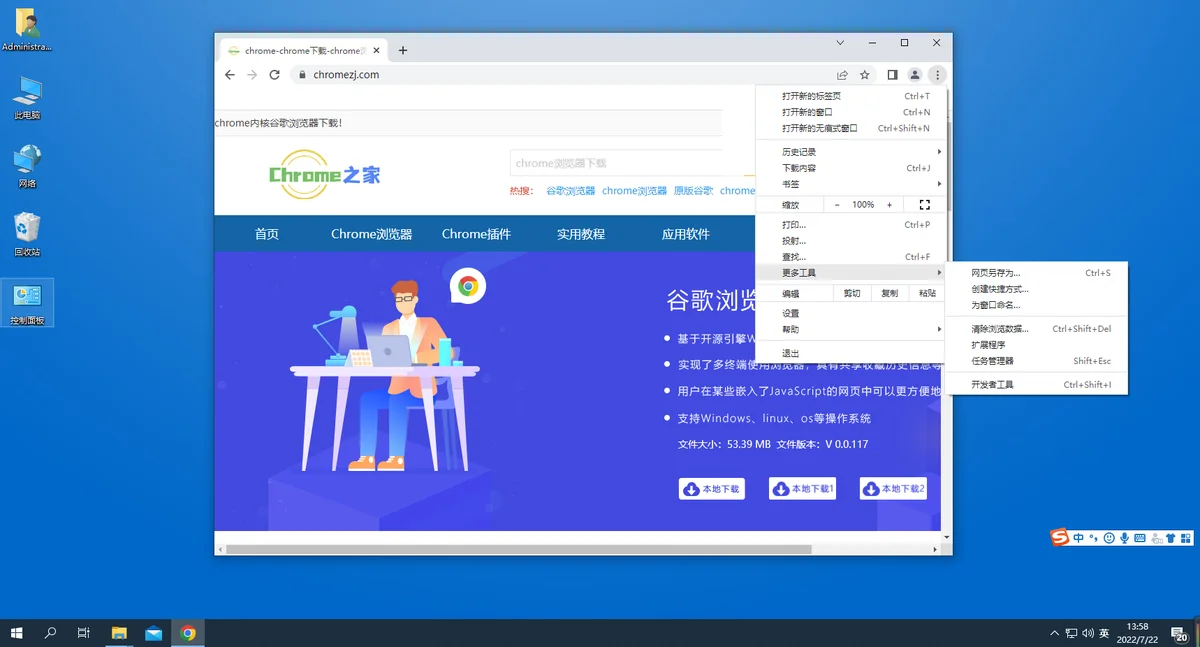Expand the 更多工具 submenu entry
The width and height of the screenshot is (1200, 647).
click(851, 273)
